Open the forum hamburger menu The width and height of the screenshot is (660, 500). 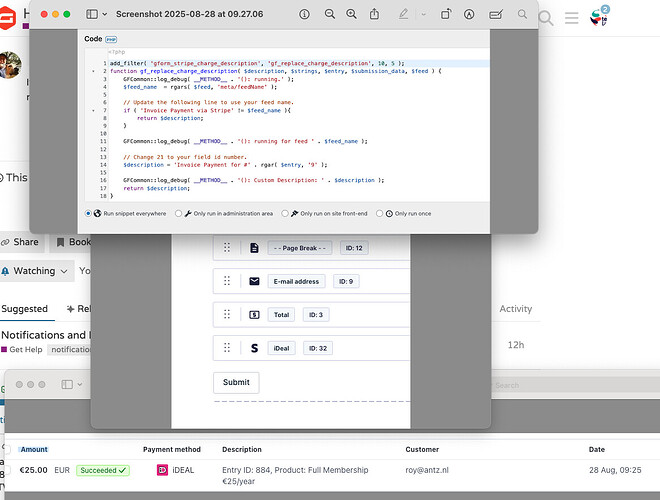572,18
